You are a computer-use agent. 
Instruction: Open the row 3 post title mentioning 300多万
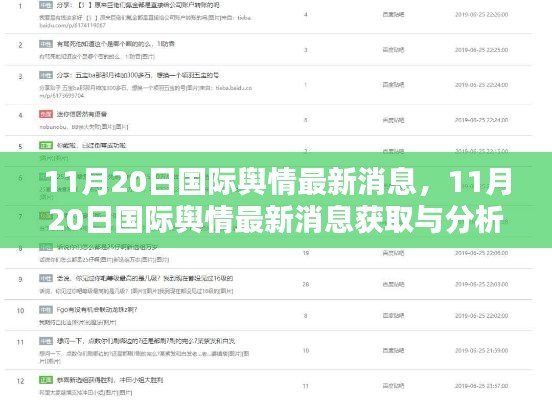pyautogui.click(x=138, y=75)
